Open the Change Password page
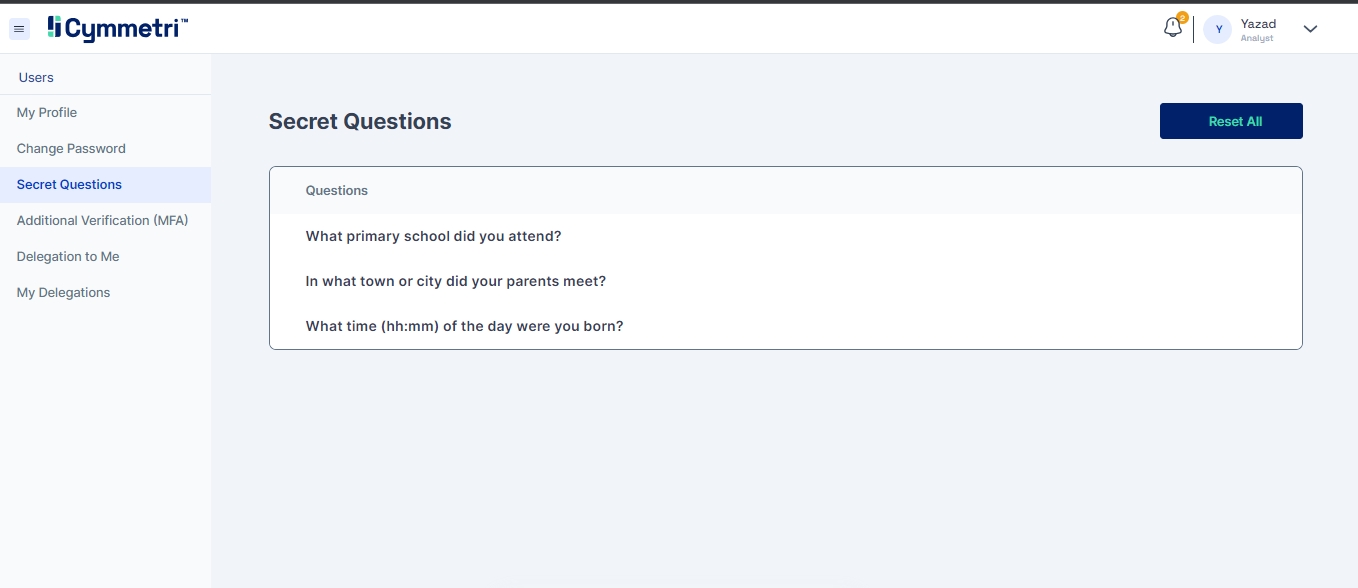This screenshot has width=1358, height=588. [x=71, y=149]
